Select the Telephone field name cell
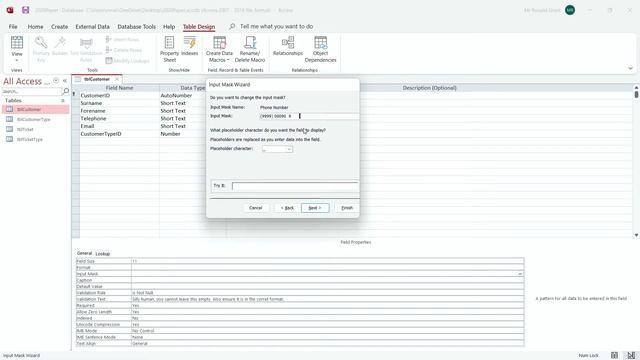640x360 pixels. coord(119,118)
